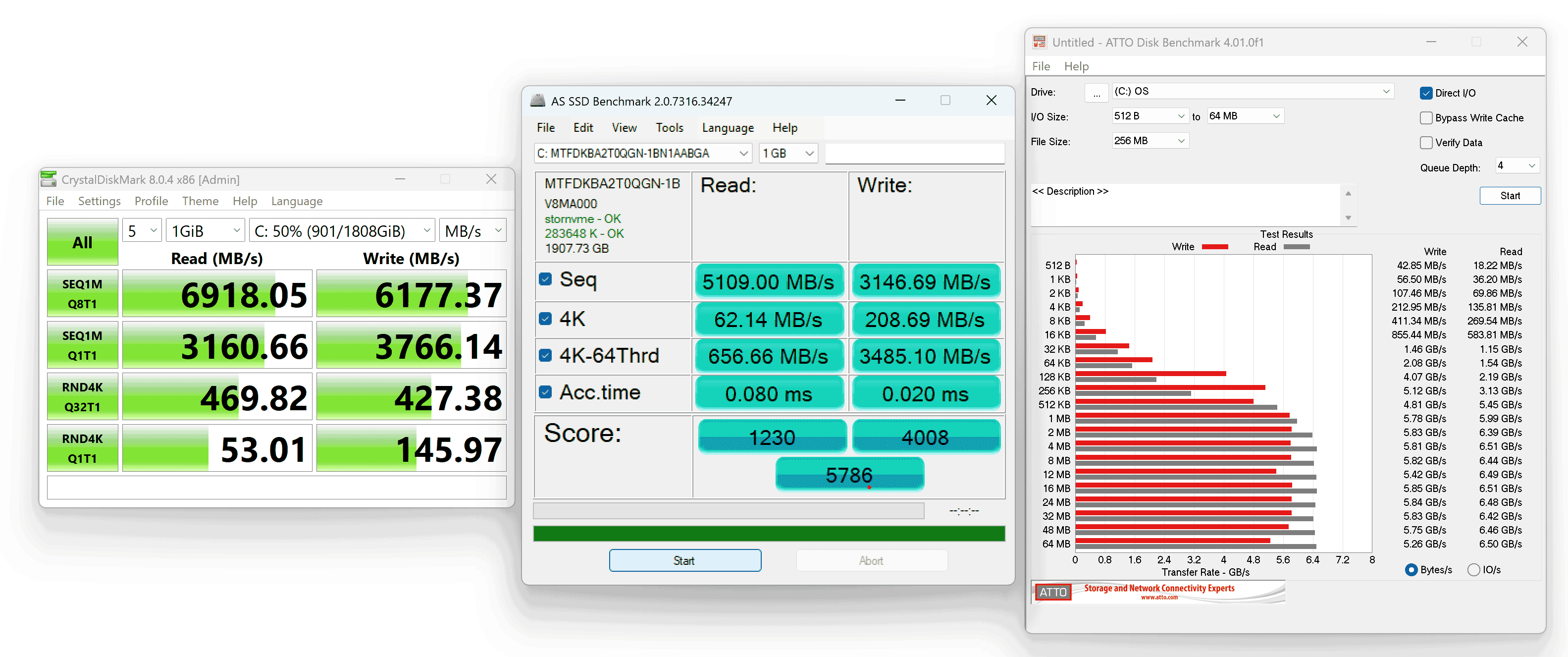This screenshot has height=657, width=1568.
Task: Toggle the 4K-64Thrd test checkbox
Action: click(545, 356)
